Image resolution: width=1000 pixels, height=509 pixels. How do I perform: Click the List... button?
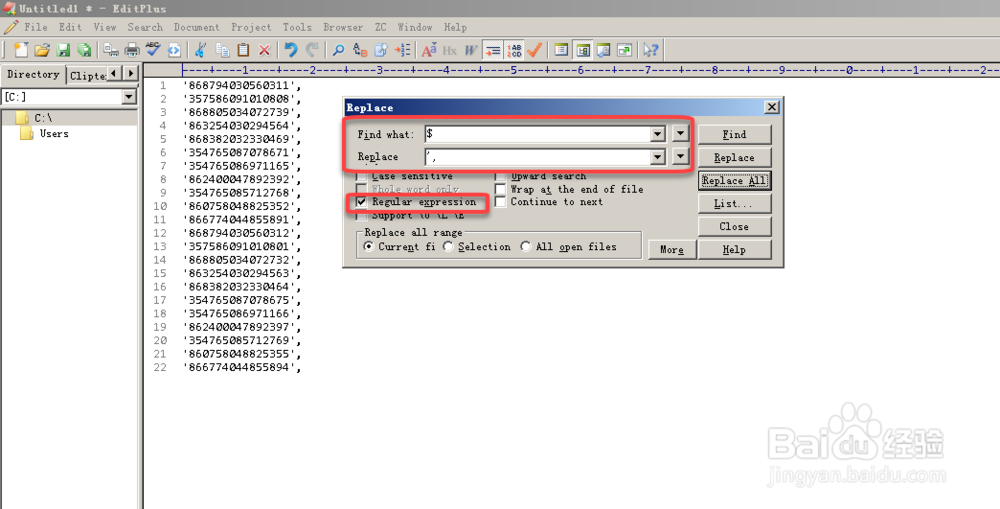pyautogui.click(x=734, y=203)
